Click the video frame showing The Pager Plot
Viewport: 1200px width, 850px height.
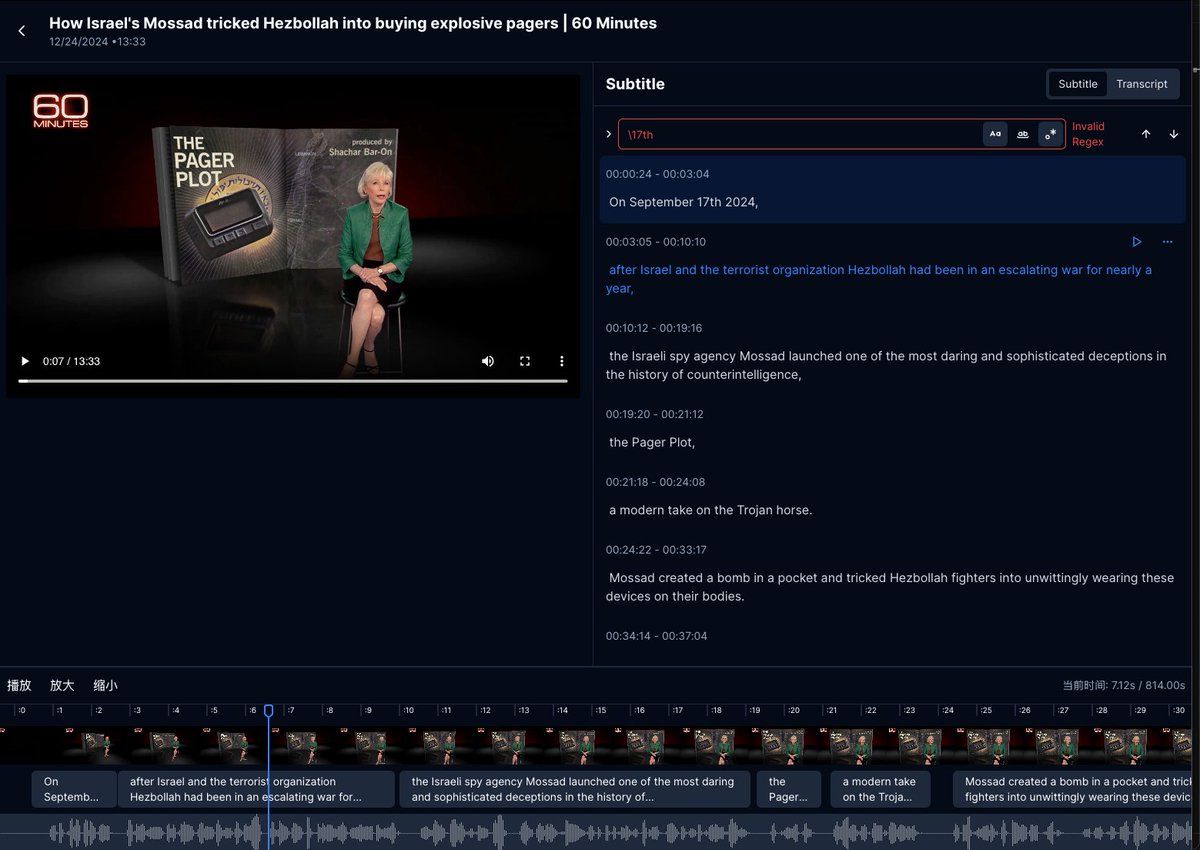293,236
